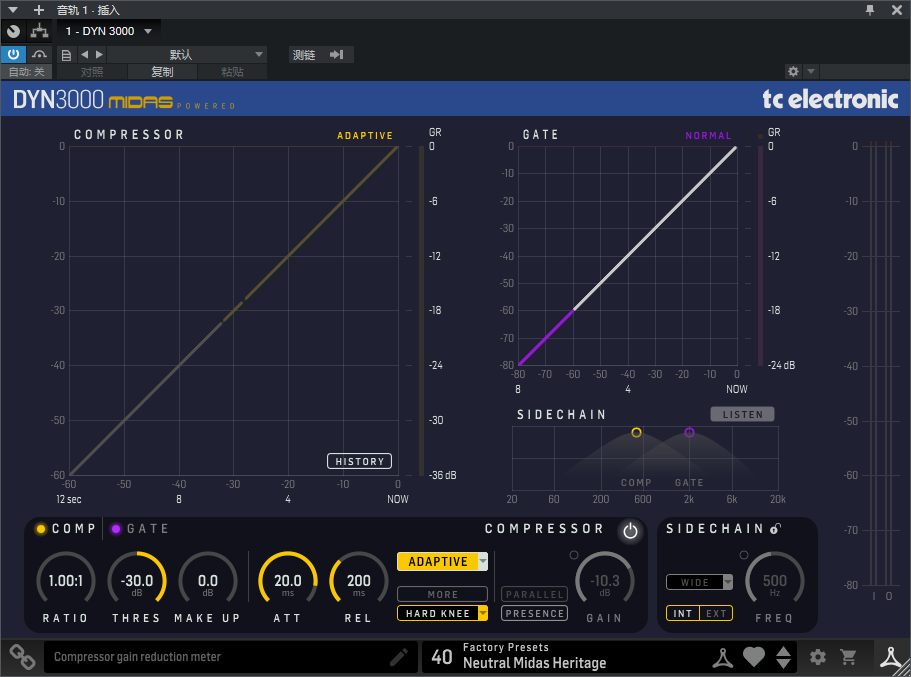Click the ATT knob showing 20.0 ms
The height and width of the screenshot is (677, 911).
click(288, 580)
